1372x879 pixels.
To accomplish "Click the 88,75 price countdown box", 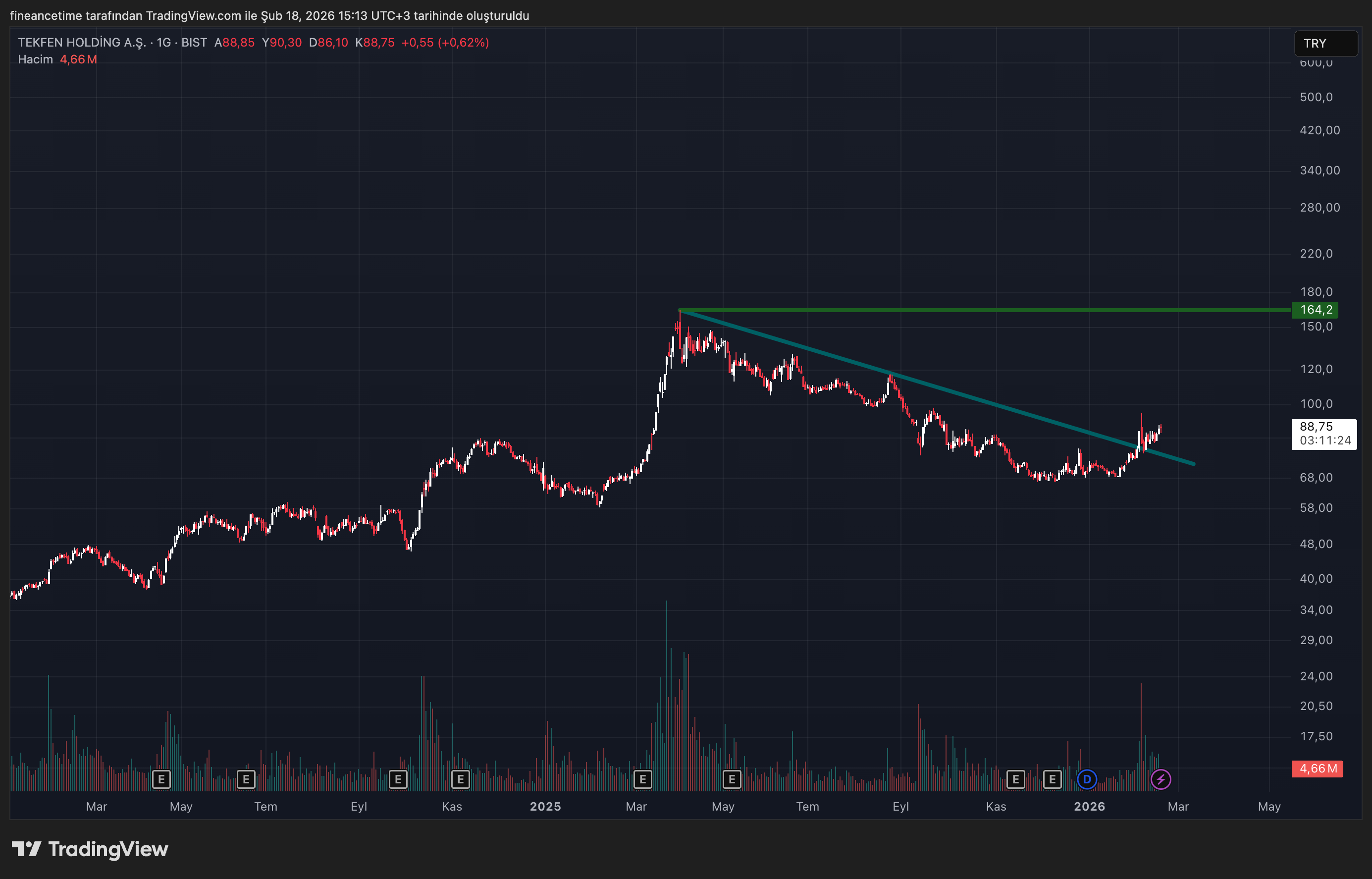I will 1324,435.
